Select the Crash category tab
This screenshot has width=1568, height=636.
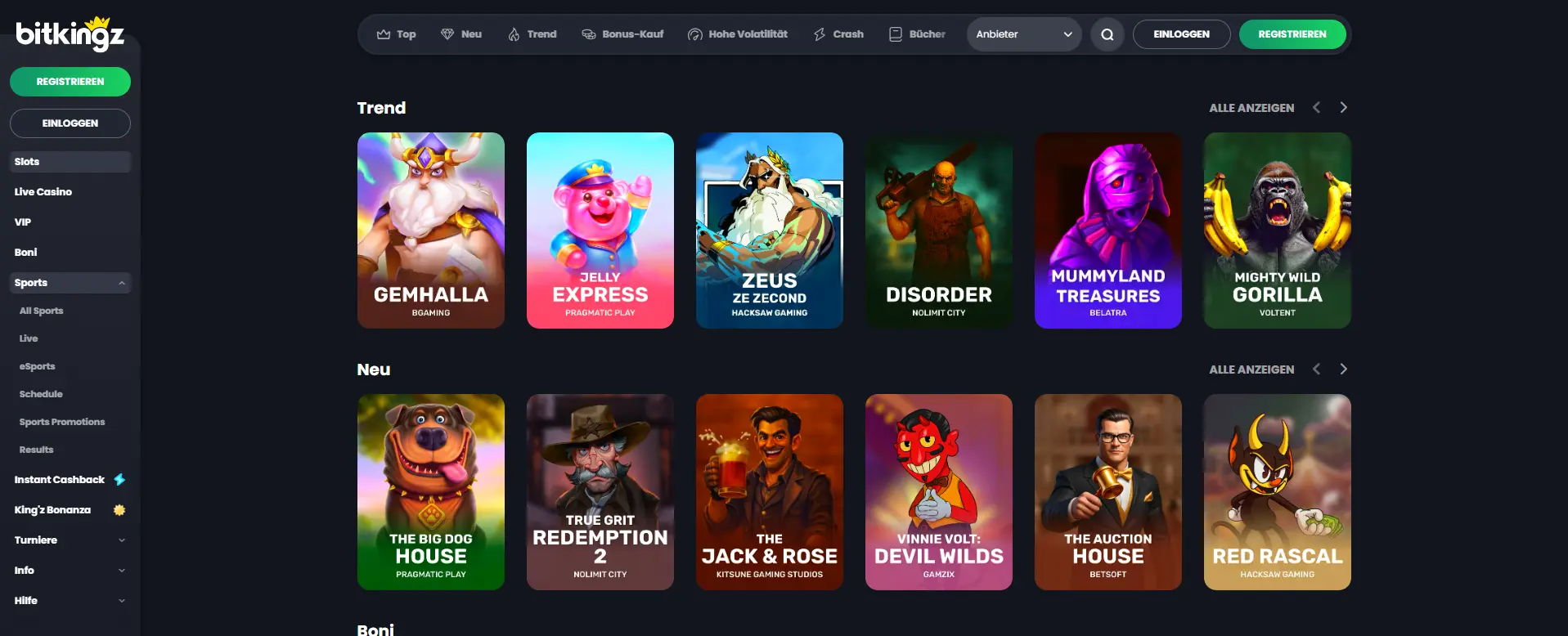click(x=838, y=34)
